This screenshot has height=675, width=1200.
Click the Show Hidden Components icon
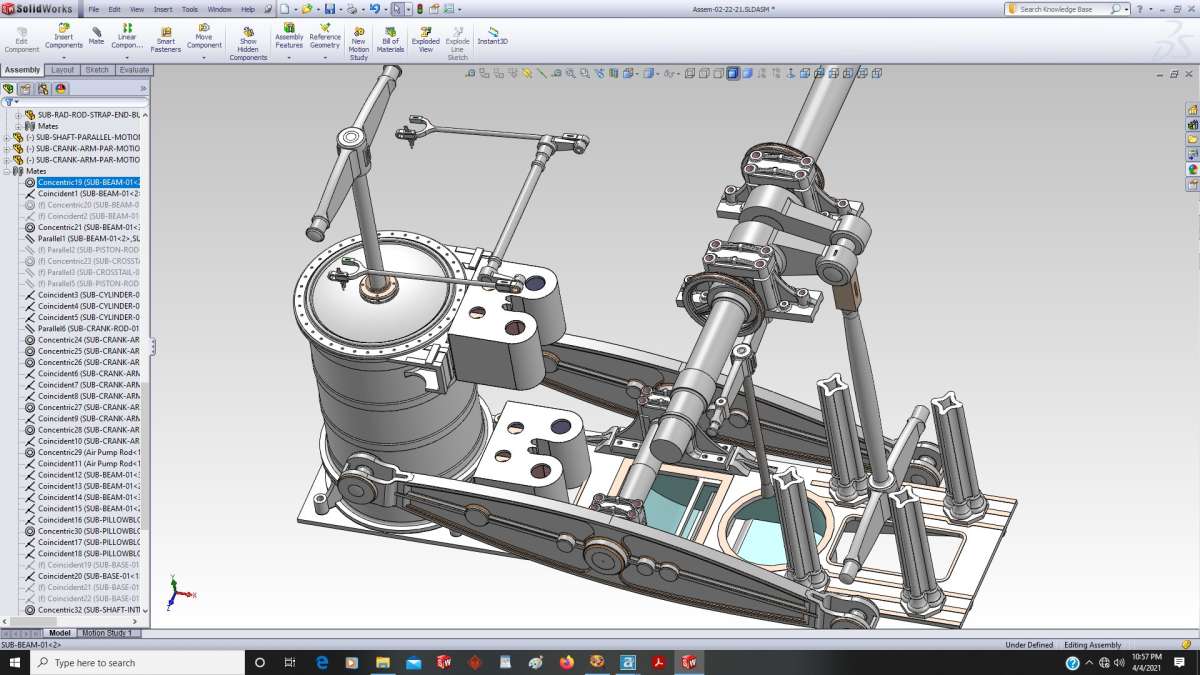248,43
